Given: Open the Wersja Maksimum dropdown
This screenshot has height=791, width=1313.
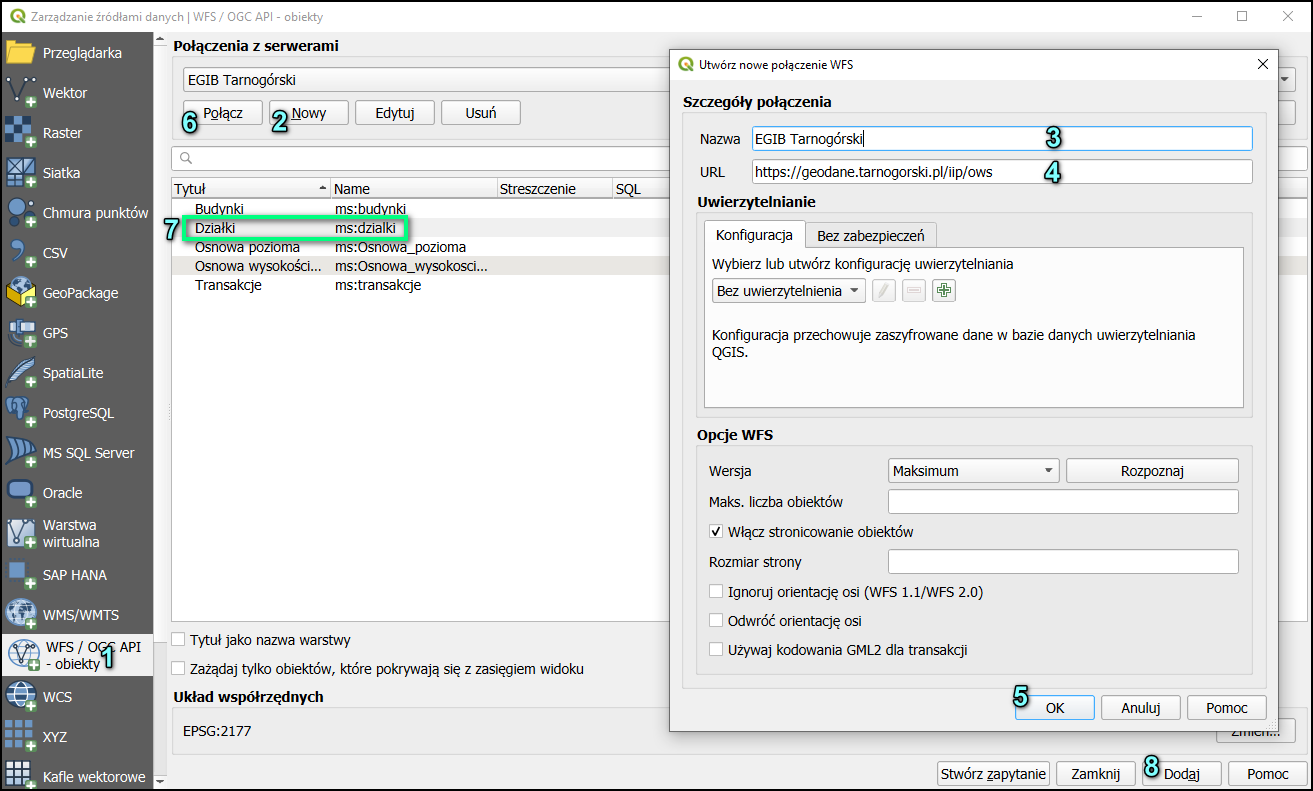Looking at the screenshot, I should pos(973,471).
